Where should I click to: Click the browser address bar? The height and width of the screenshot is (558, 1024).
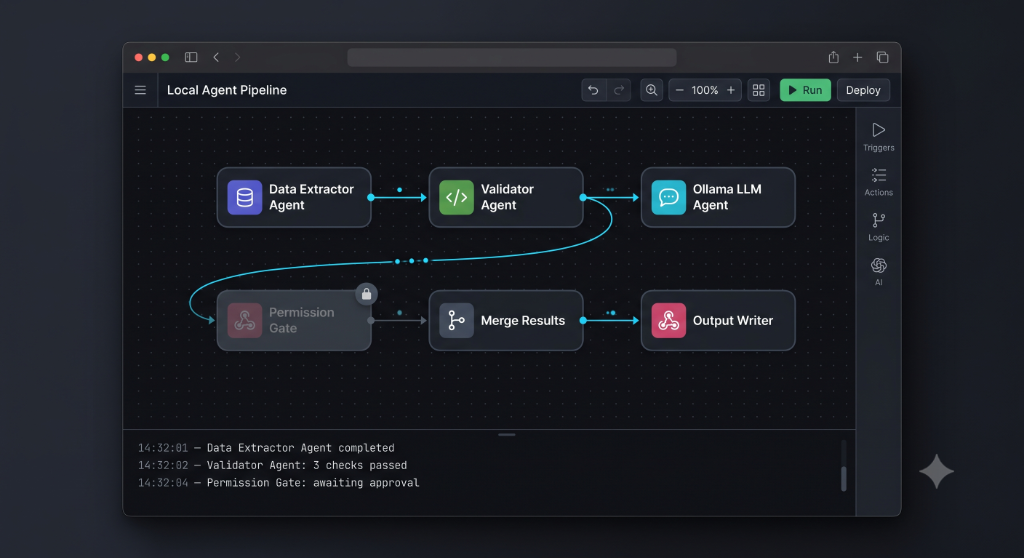(x=511, y=57)
